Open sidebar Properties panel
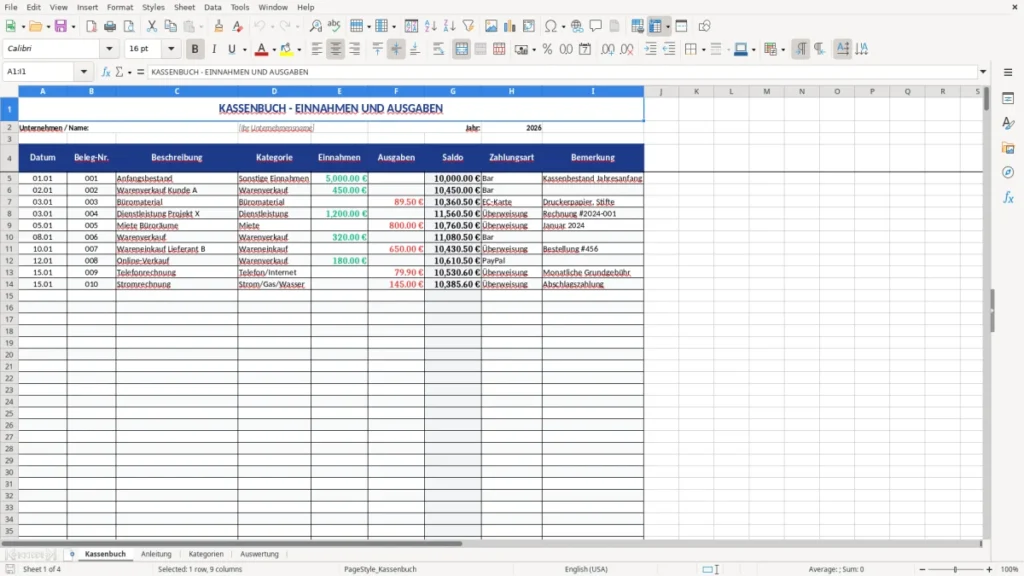 point(1008,99)
